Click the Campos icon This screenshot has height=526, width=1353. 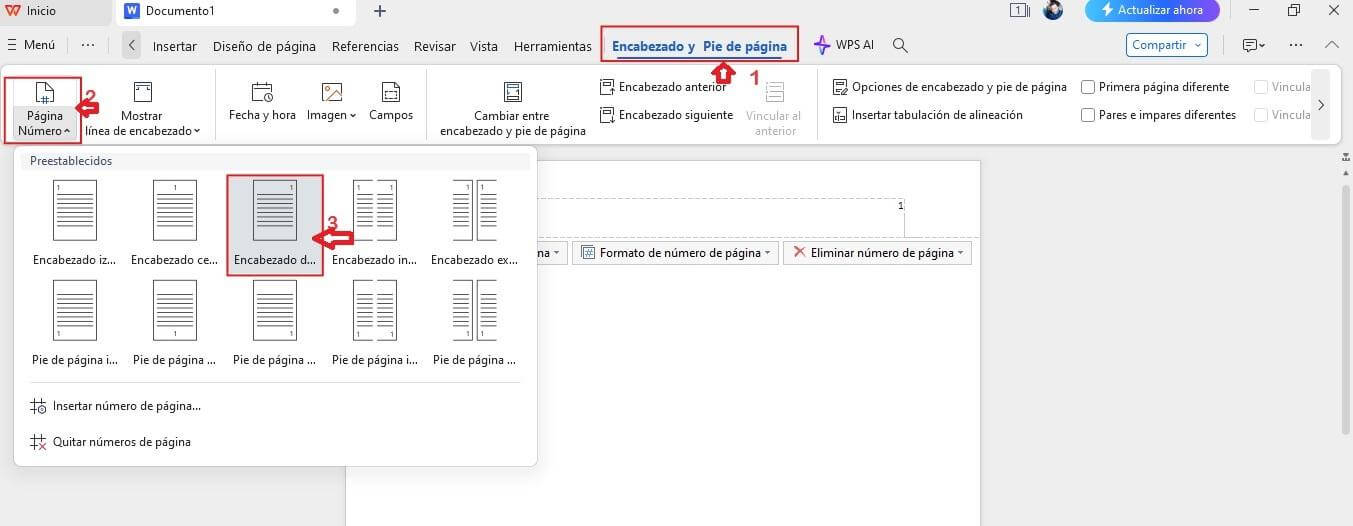[391, 93]
